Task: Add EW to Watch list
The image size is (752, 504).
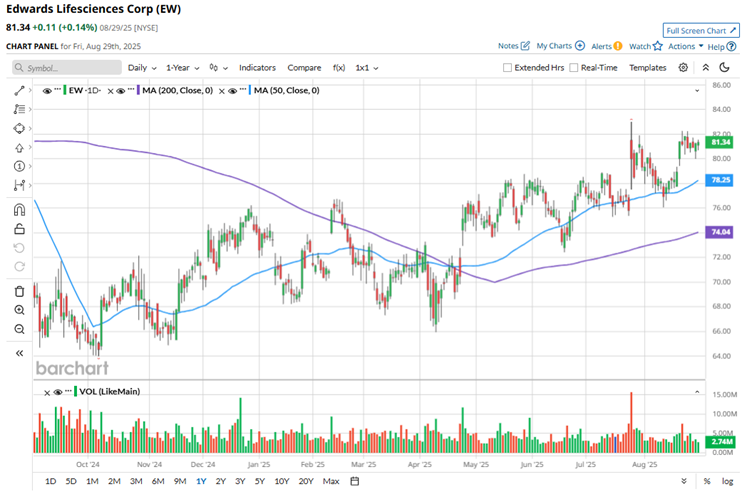Action: pos(646,46)
